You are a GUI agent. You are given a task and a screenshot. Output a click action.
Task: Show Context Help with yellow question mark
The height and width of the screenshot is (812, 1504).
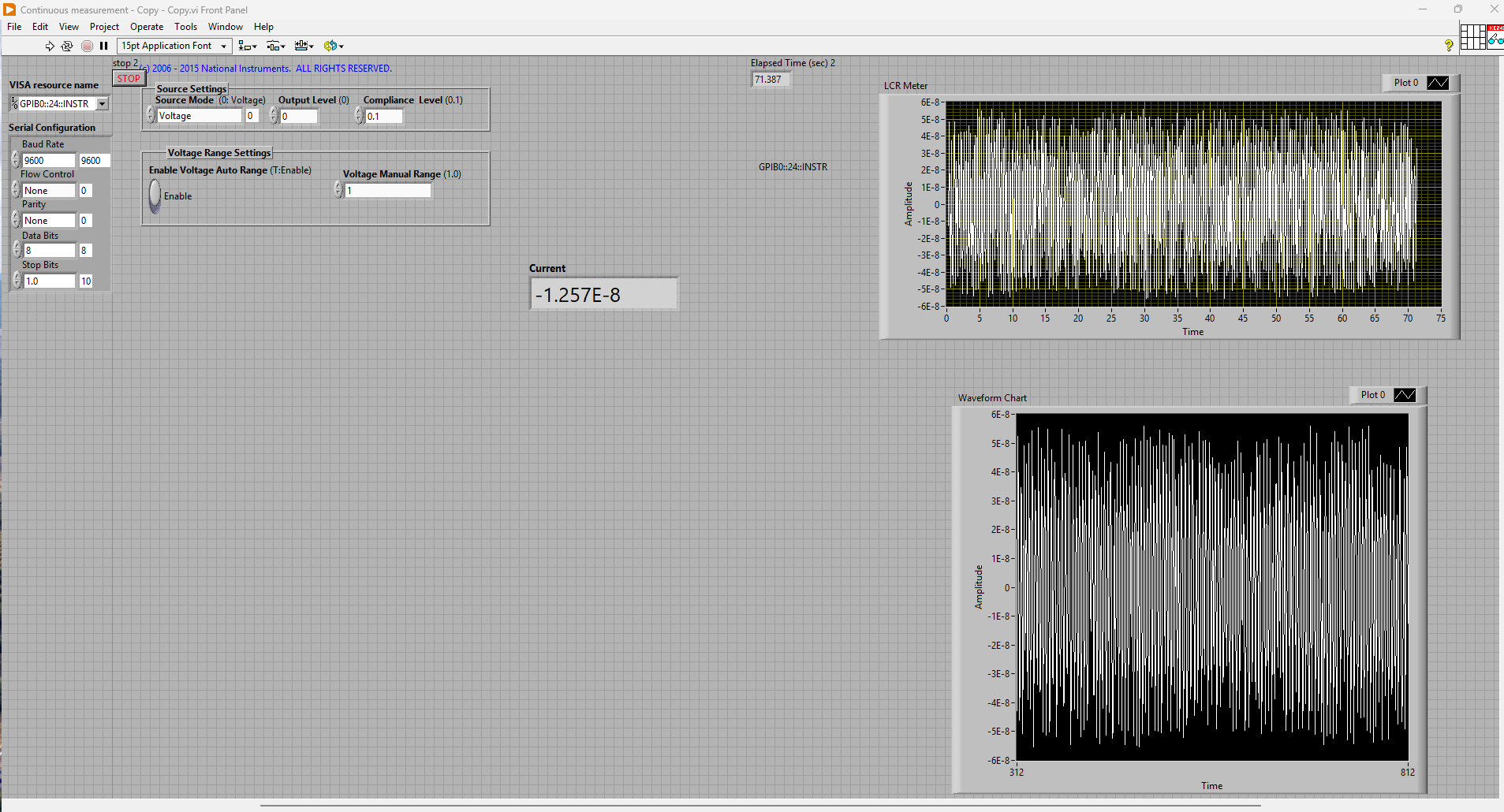pos(1449,46)
